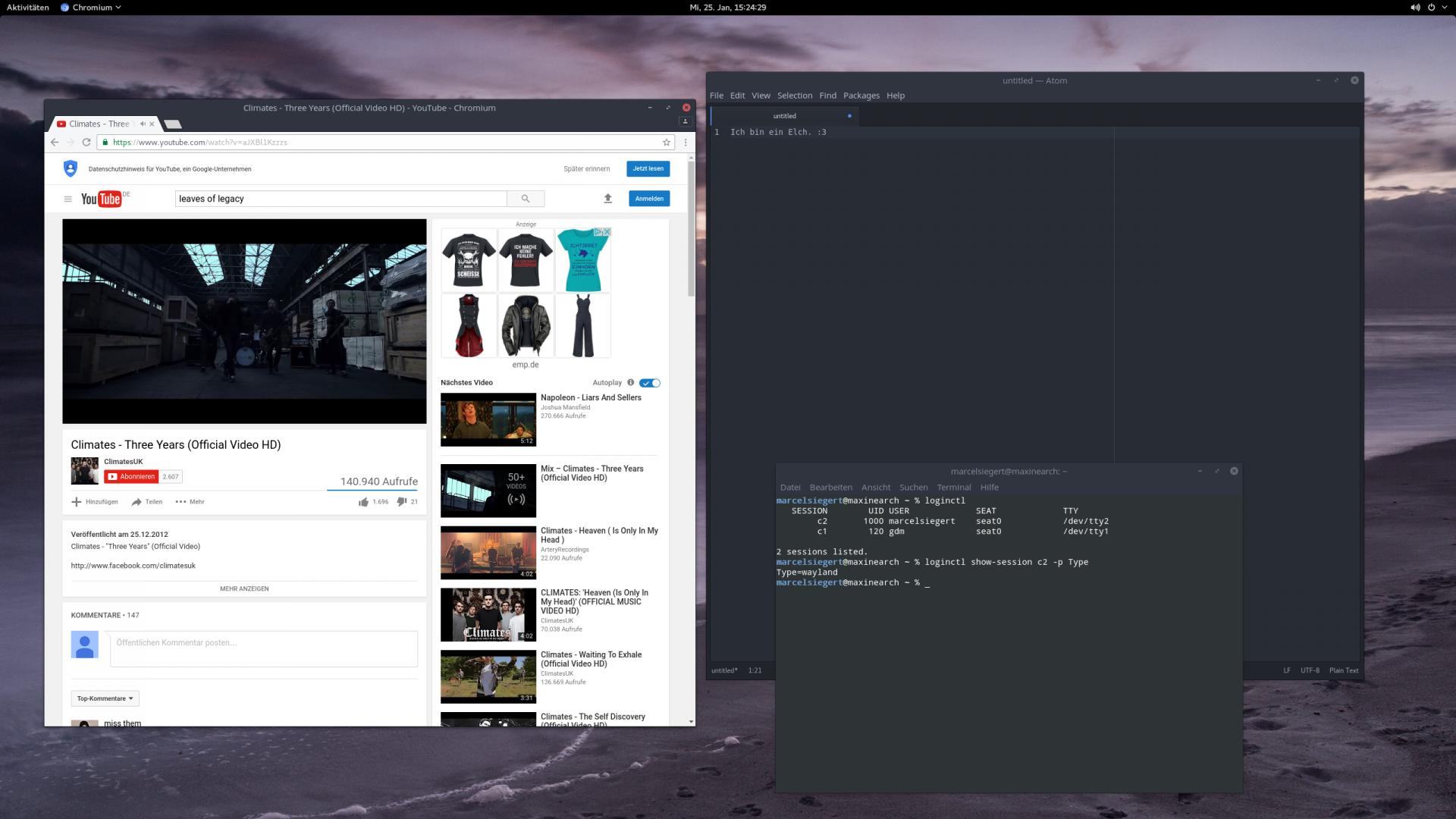Open Chromium app menu in top bar
The image size is (1456, 819).
(x=90, y=7)
